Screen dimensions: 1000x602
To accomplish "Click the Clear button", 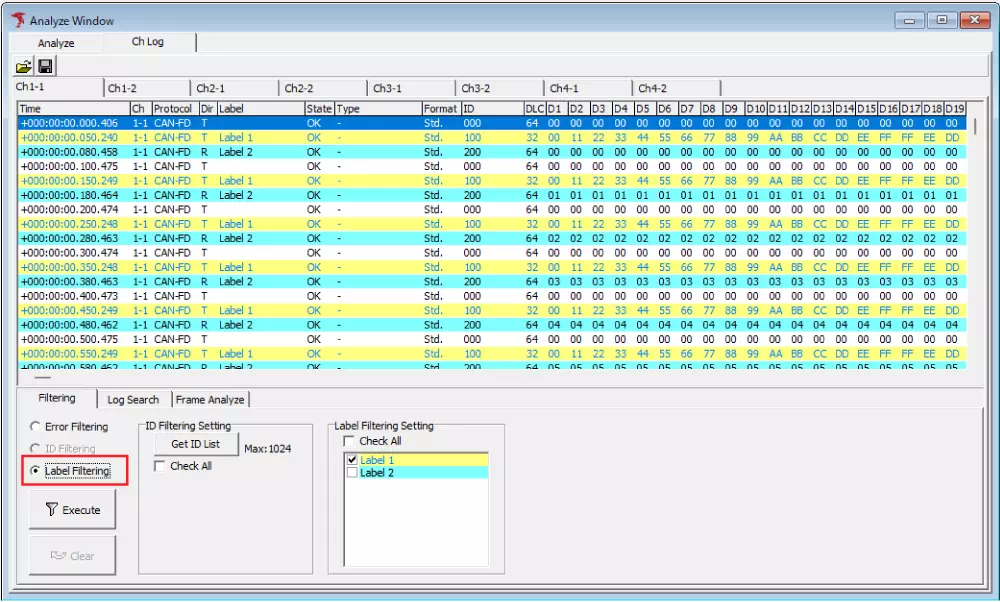I will tap(72, 555).
